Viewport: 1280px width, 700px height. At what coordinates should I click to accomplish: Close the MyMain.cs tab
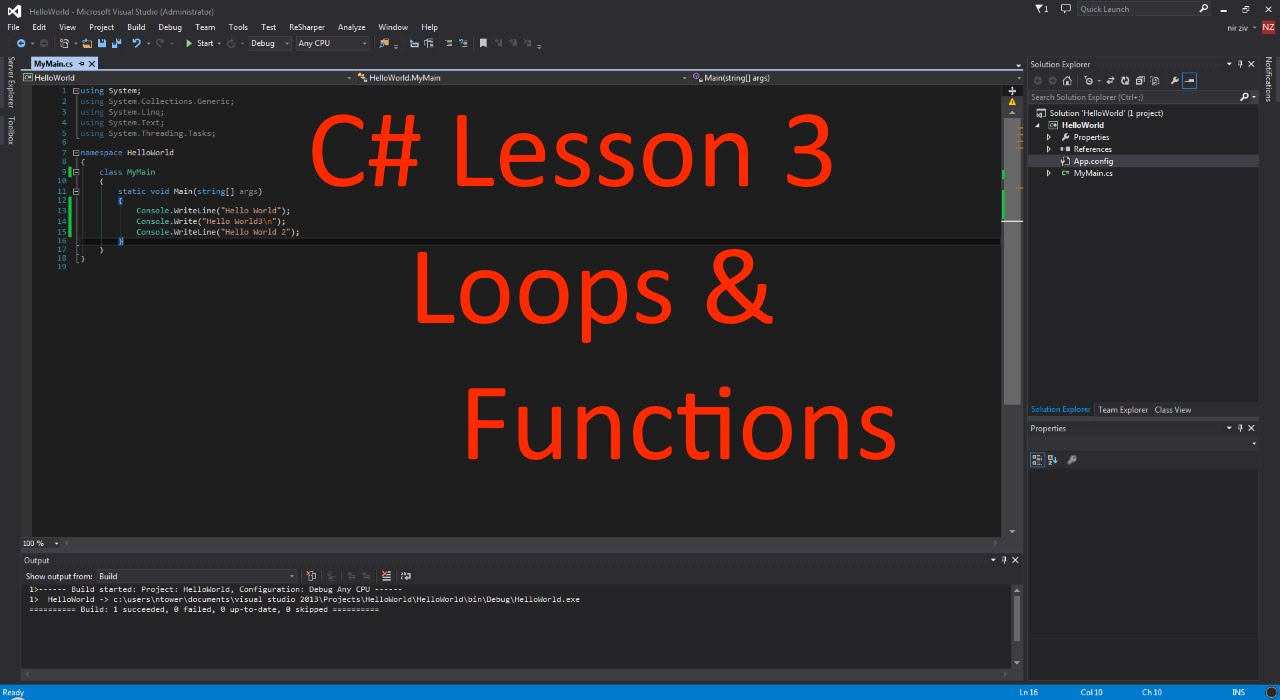point(94,63)
